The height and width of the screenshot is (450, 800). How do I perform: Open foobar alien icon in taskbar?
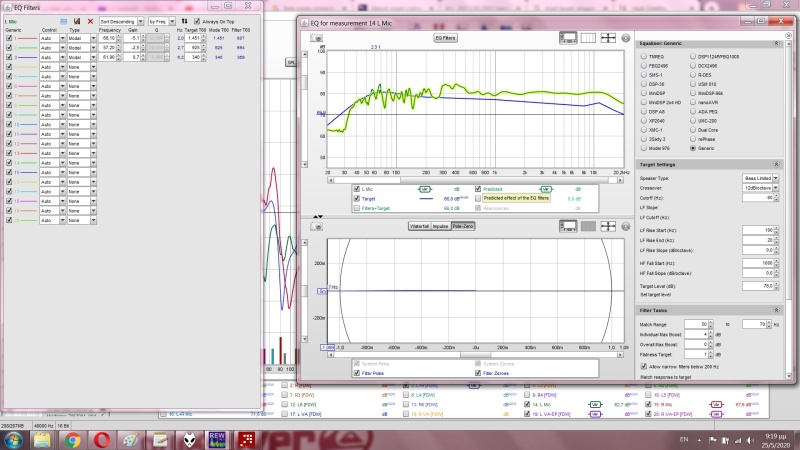point(189,440)
